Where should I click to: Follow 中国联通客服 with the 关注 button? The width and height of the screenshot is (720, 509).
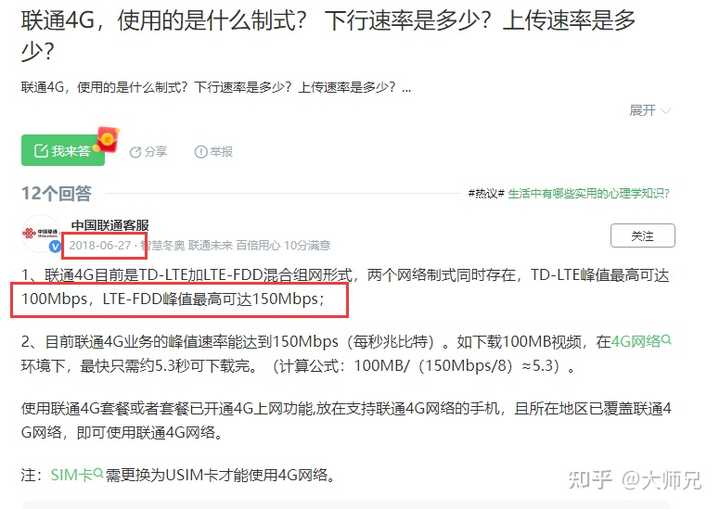(642, 236)
